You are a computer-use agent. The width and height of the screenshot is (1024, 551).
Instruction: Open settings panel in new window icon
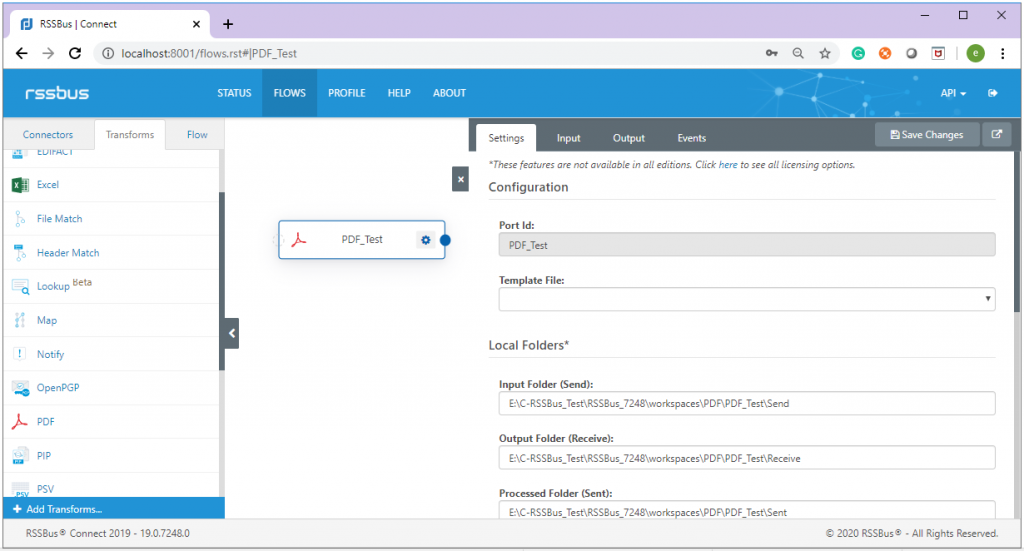tap(997, 134)
